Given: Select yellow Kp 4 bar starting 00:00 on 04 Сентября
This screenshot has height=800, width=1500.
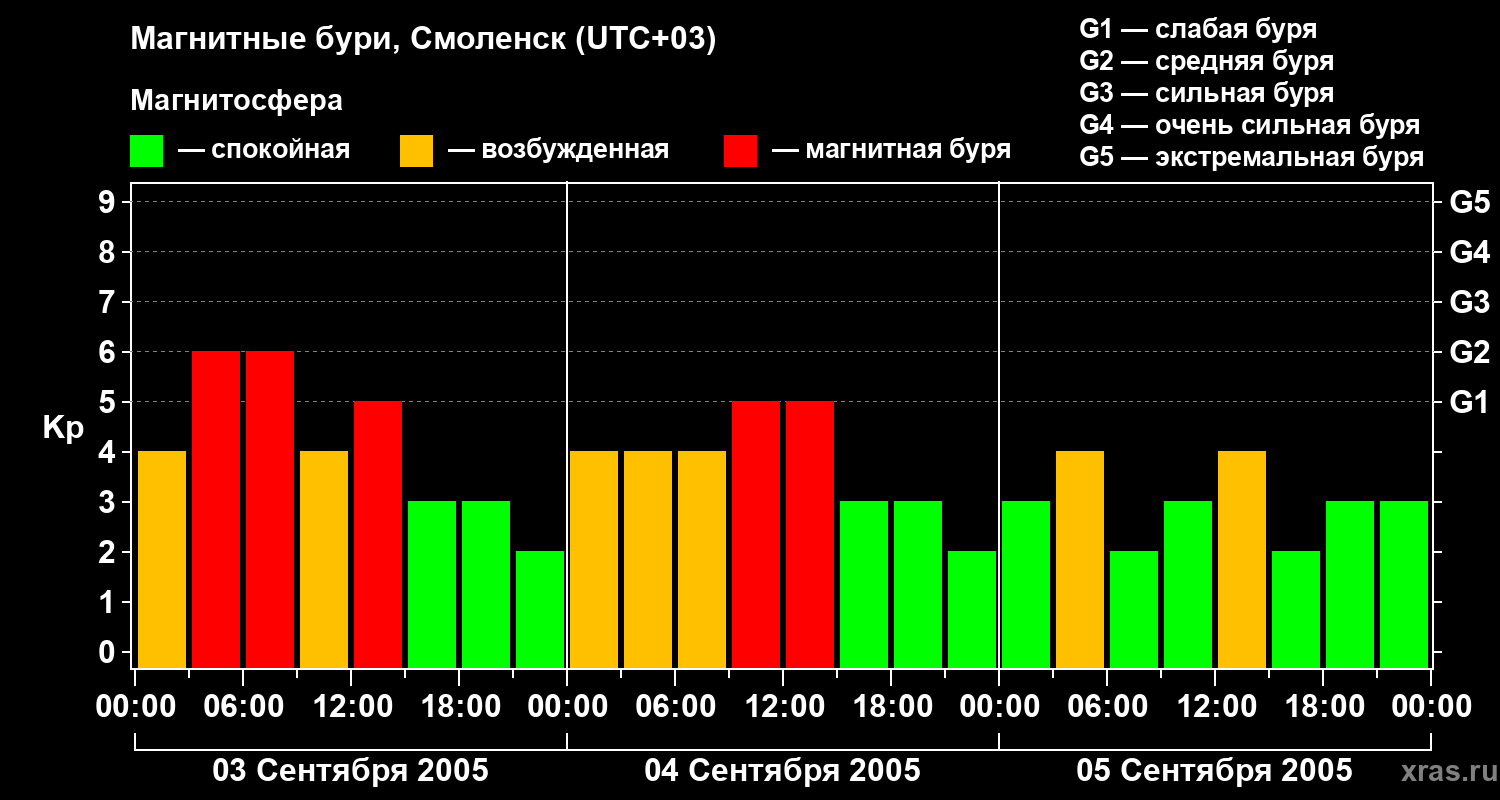Looking at the screenshot, I should click(x=594, y=559).
